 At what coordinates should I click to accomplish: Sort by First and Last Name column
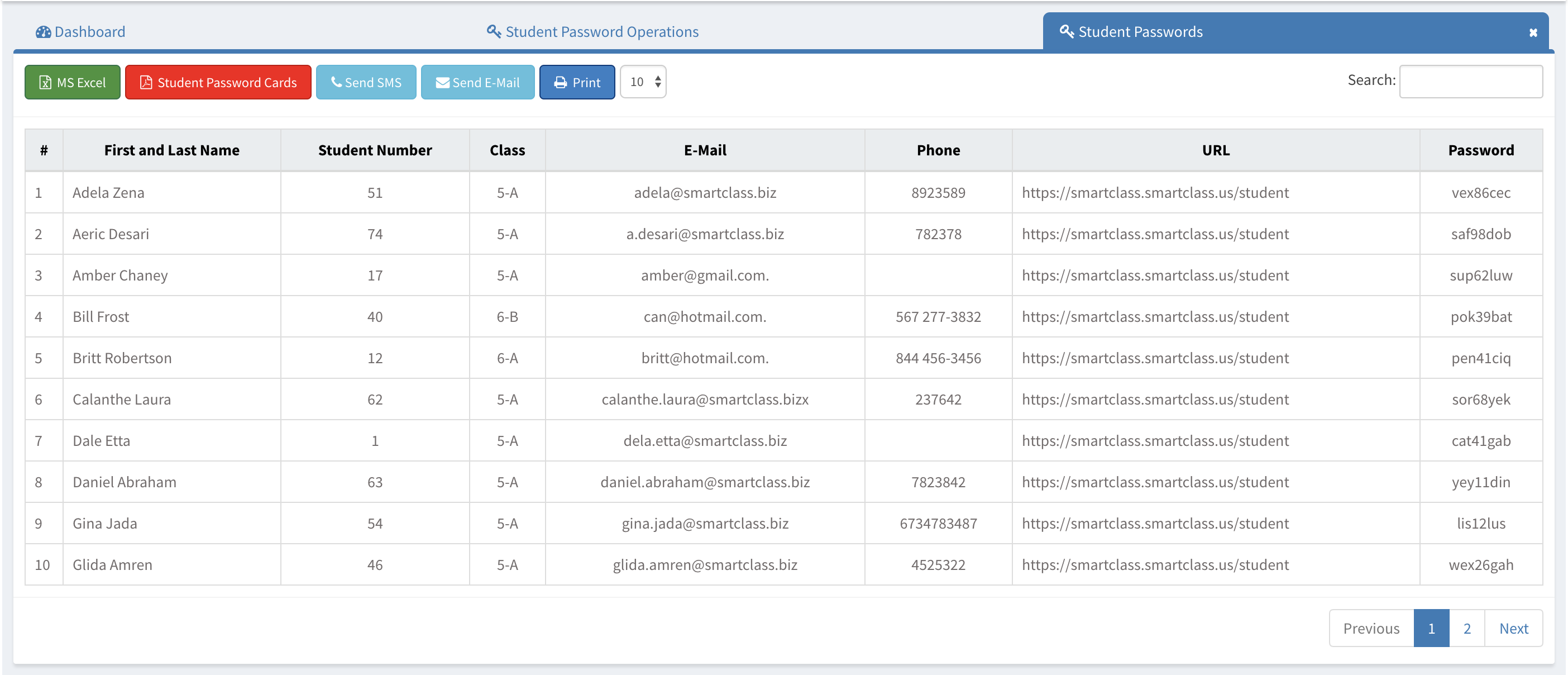(x=171, y=150)
